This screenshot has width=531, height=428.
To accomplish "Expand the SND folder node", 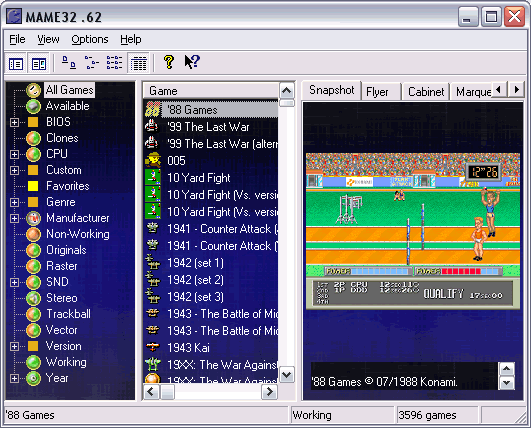I will 14,282.
